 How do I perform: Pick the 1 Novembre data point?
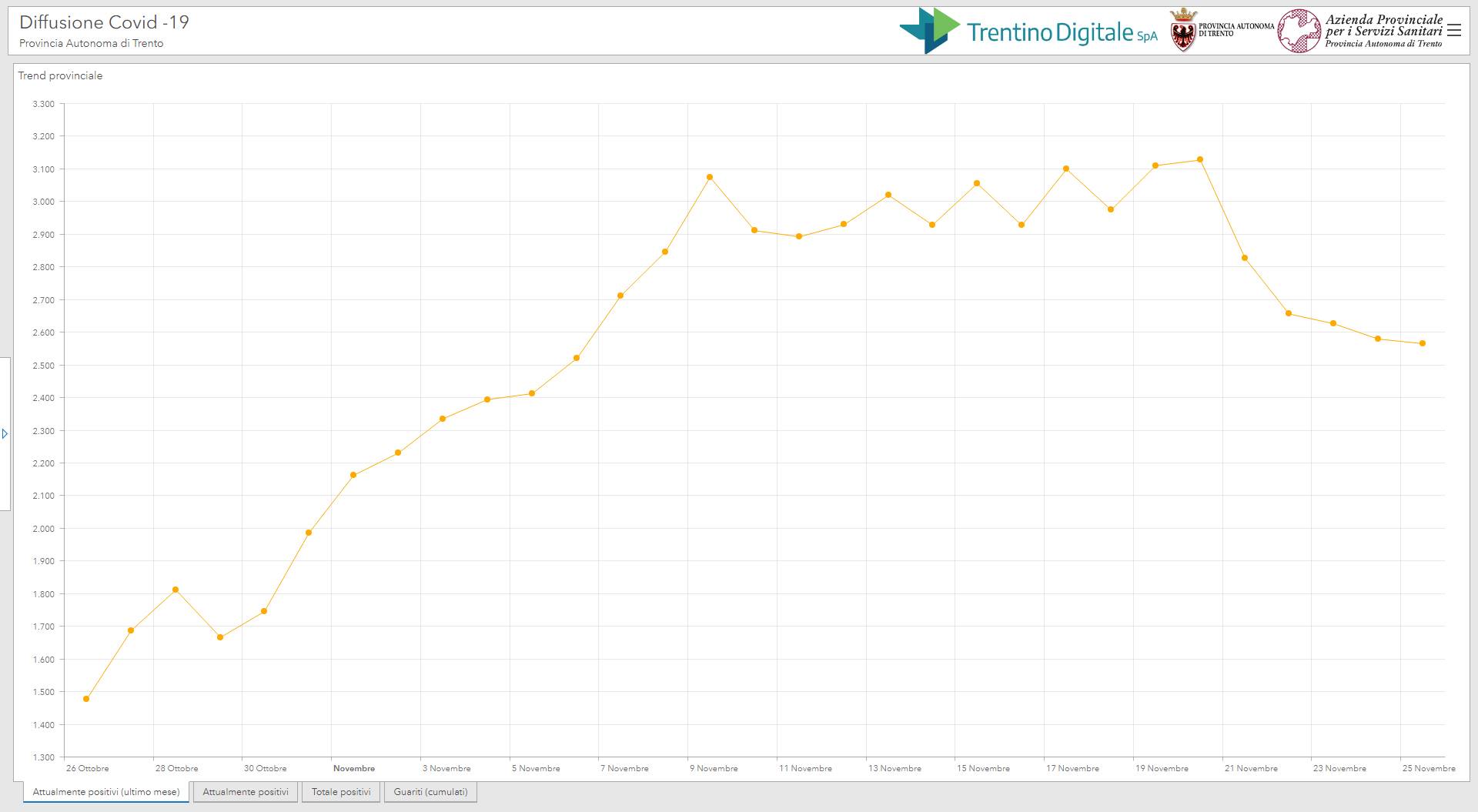point(353,475)
